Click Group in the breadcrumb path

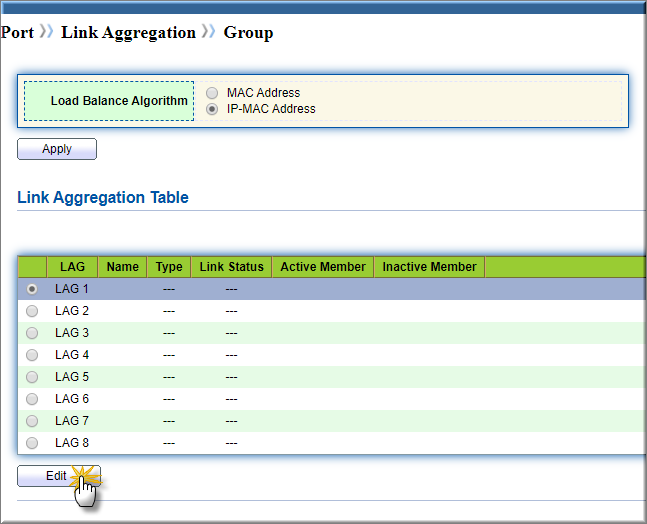point(248,33)
